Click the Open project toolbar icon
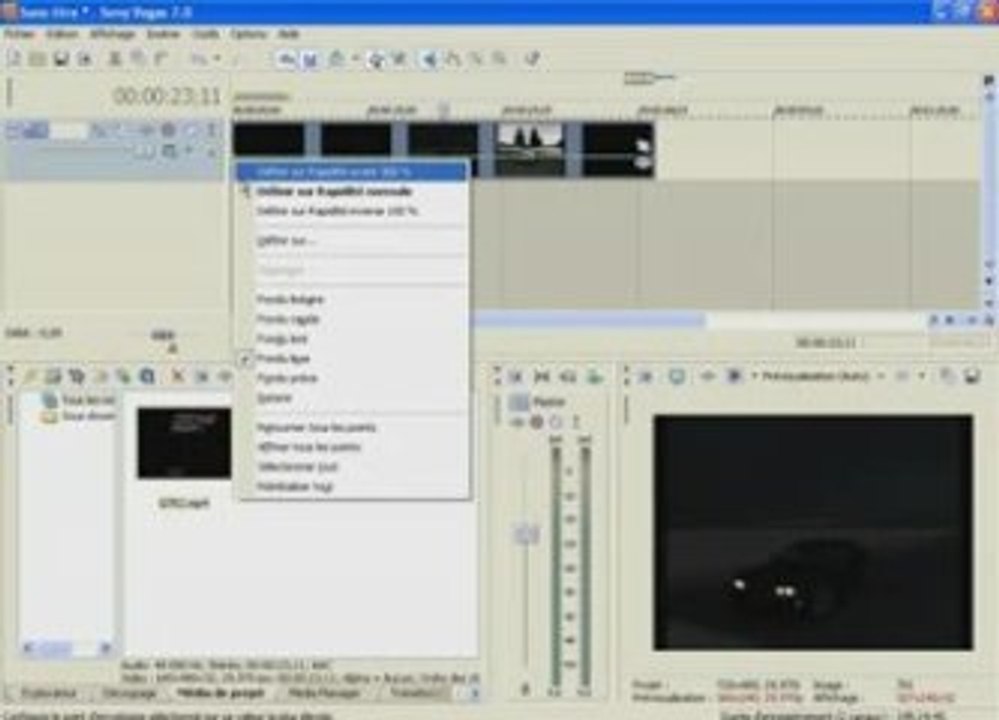The height and width of the screenshot is (720, 999). [x=37, y=59]
